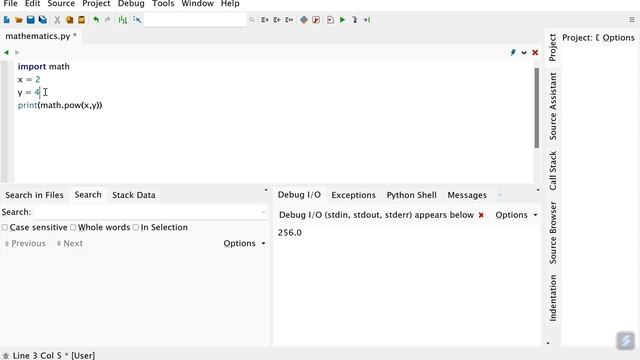
Task: Open the right sidebar bottom arrow menu
Action: pyautogui.click(x=548, y=343)
